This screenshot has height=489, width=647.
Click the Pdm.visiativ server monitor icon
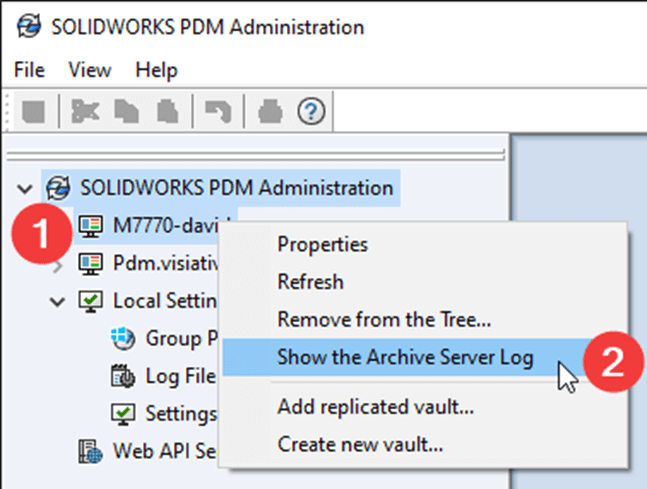(x=91, y=264)
